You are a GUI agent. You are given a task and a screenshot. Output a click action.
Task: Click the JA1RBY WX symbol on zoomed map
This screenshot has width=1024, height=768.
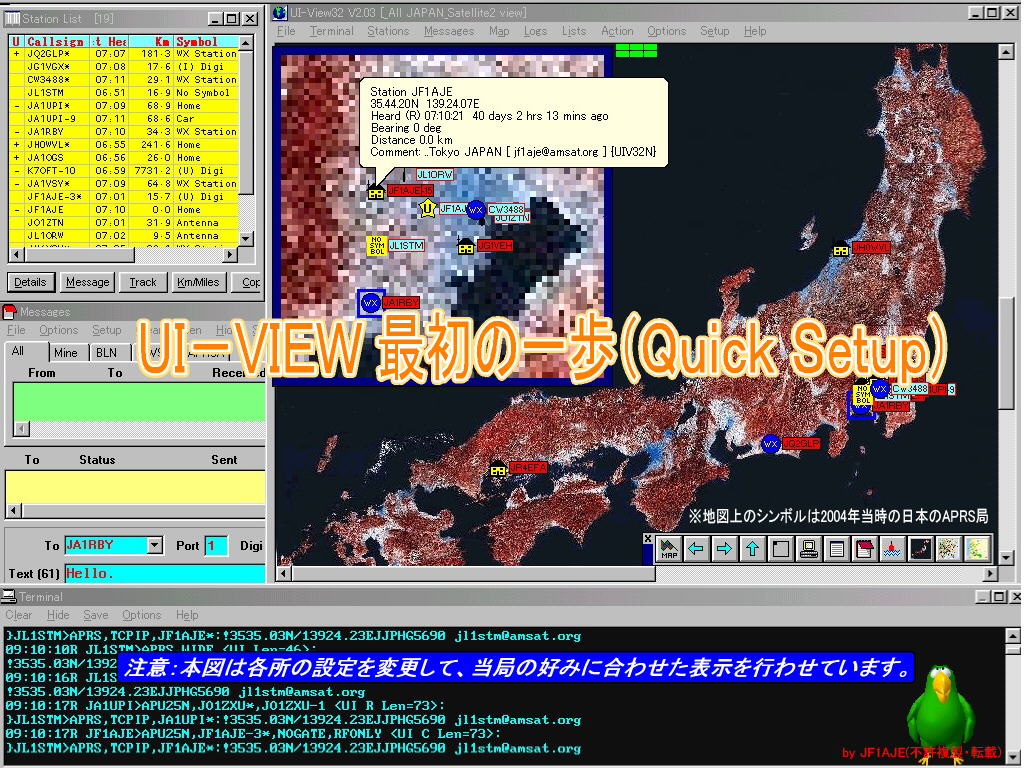[x=370, y=303]
